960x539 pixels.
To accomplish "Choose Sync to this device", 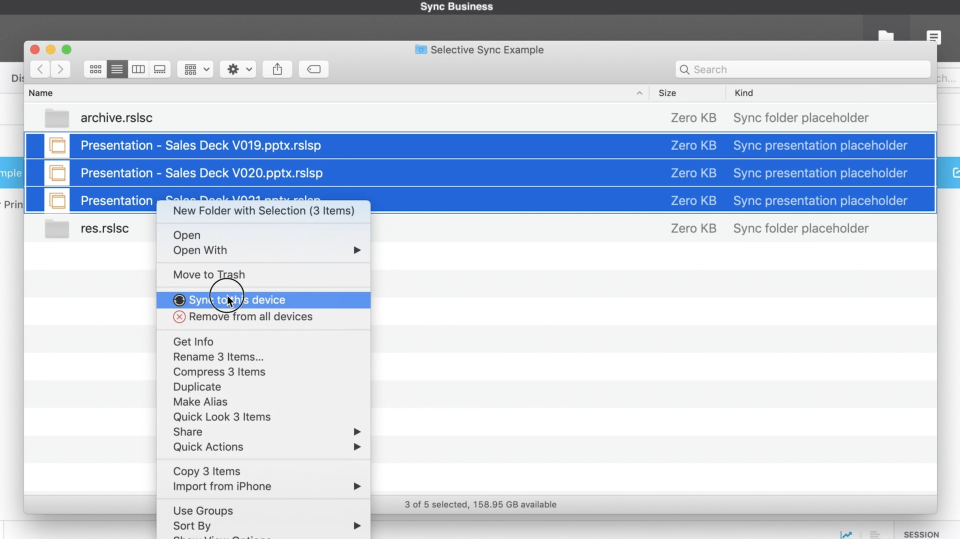I will pyautogui.click(x=263, y=300).
